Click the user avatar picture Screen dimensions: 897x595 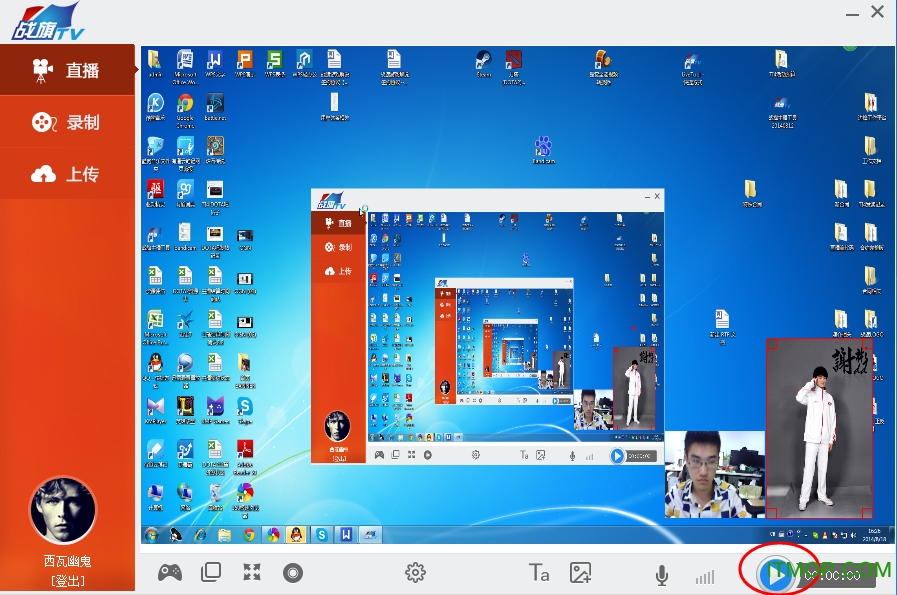point(63,511)
